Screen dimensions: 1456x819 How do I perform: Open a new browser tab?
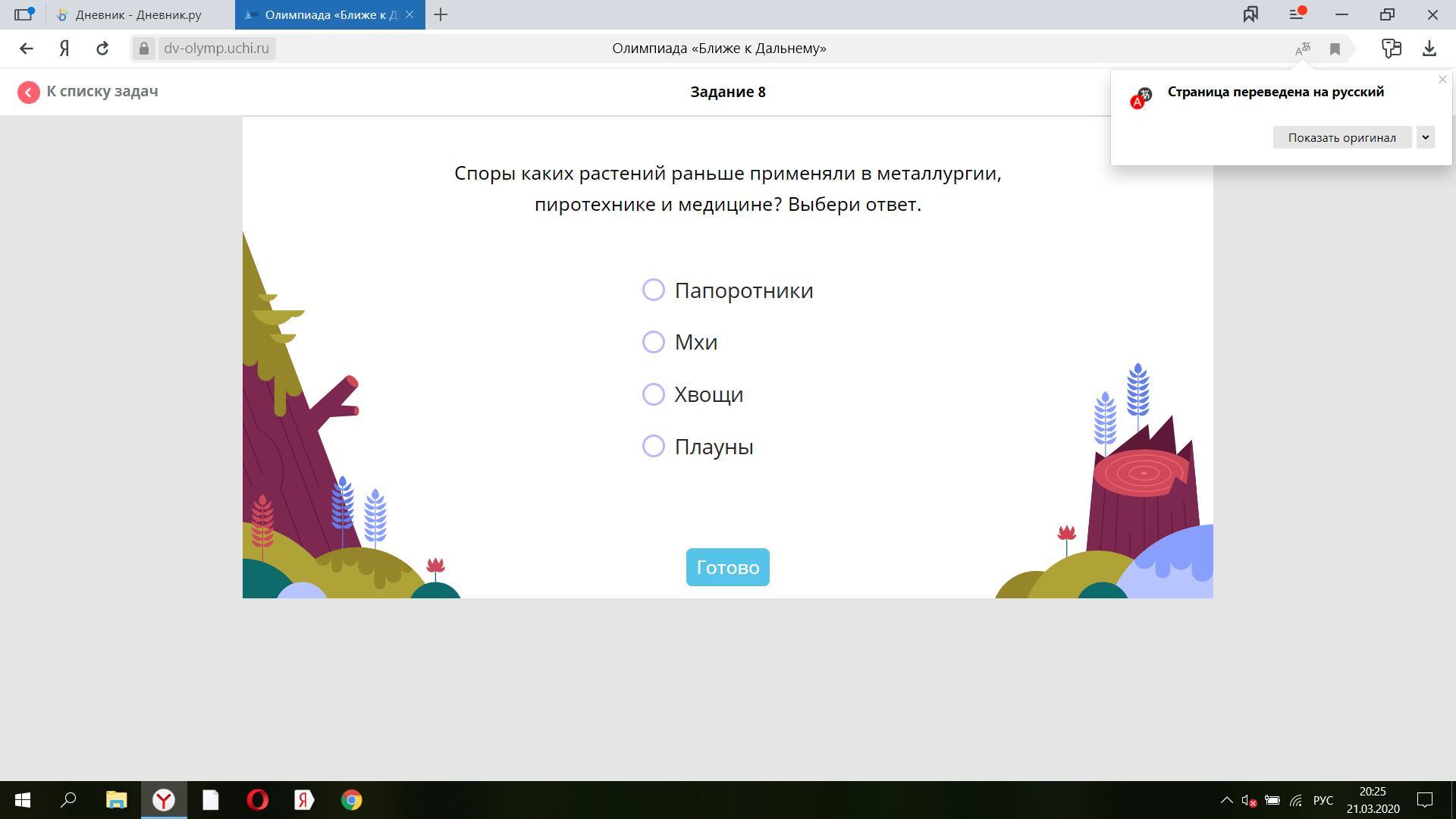tap(441, 14)
